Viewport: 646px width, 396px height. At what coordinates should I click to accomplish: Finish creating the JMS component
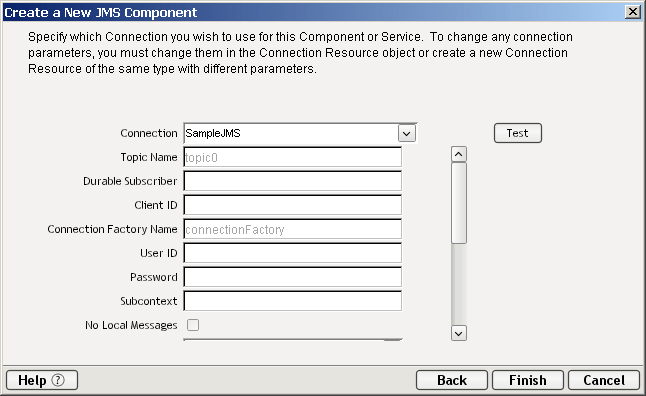528,380
